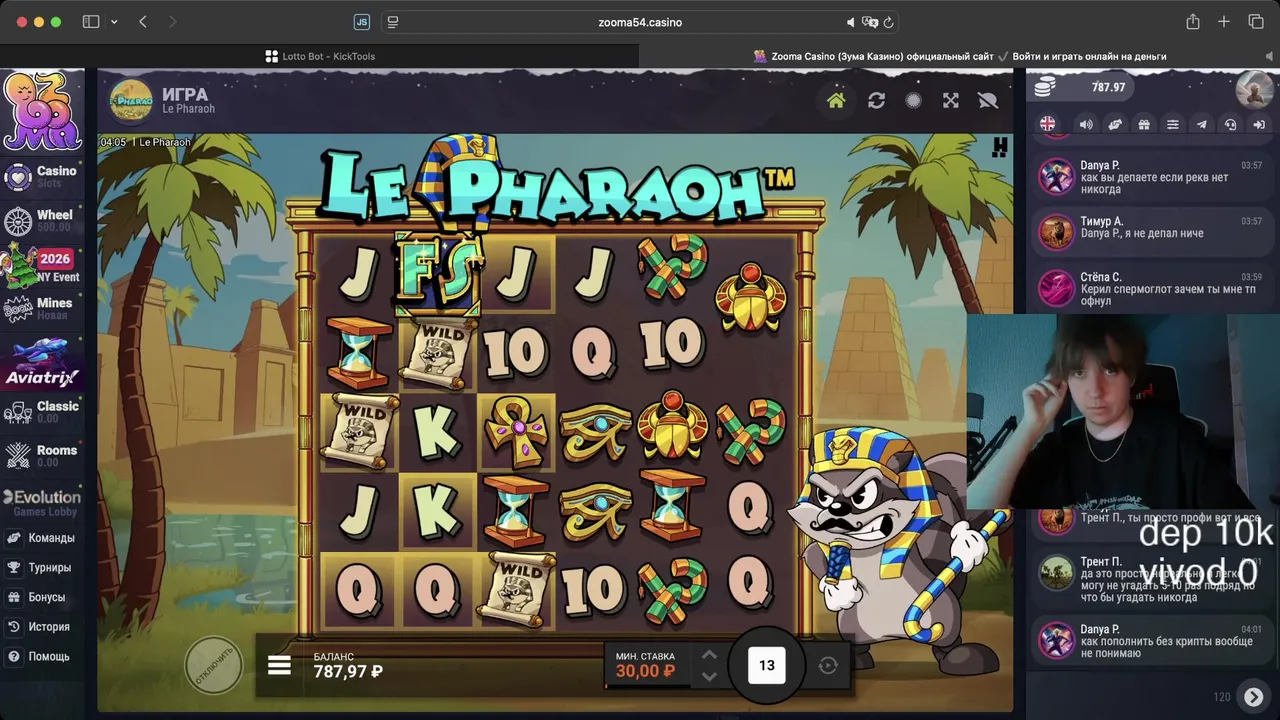Go forward in Safari
The width and height of the screenshot is (1280, 720).
click(172, 22)
